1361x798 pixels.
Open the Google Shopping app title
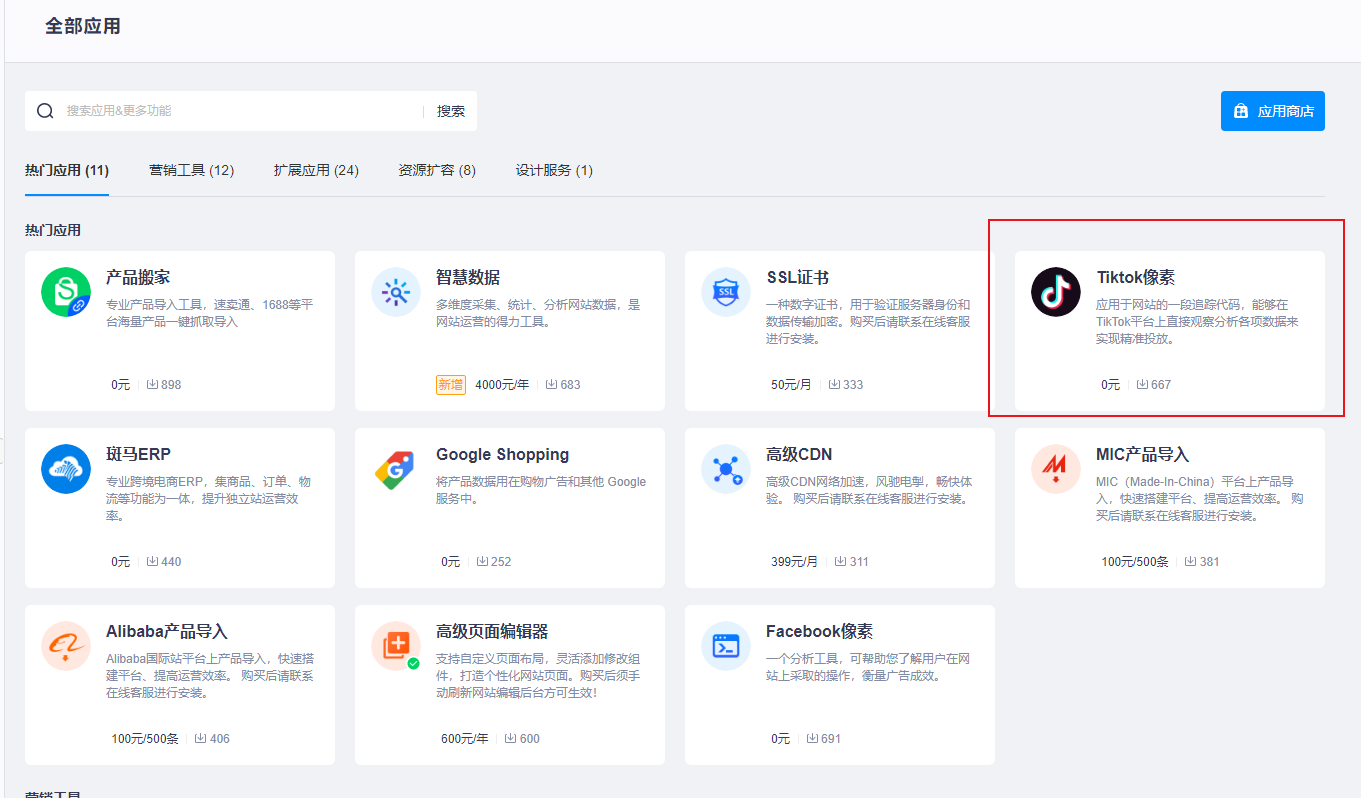click(x=502, y=454)
